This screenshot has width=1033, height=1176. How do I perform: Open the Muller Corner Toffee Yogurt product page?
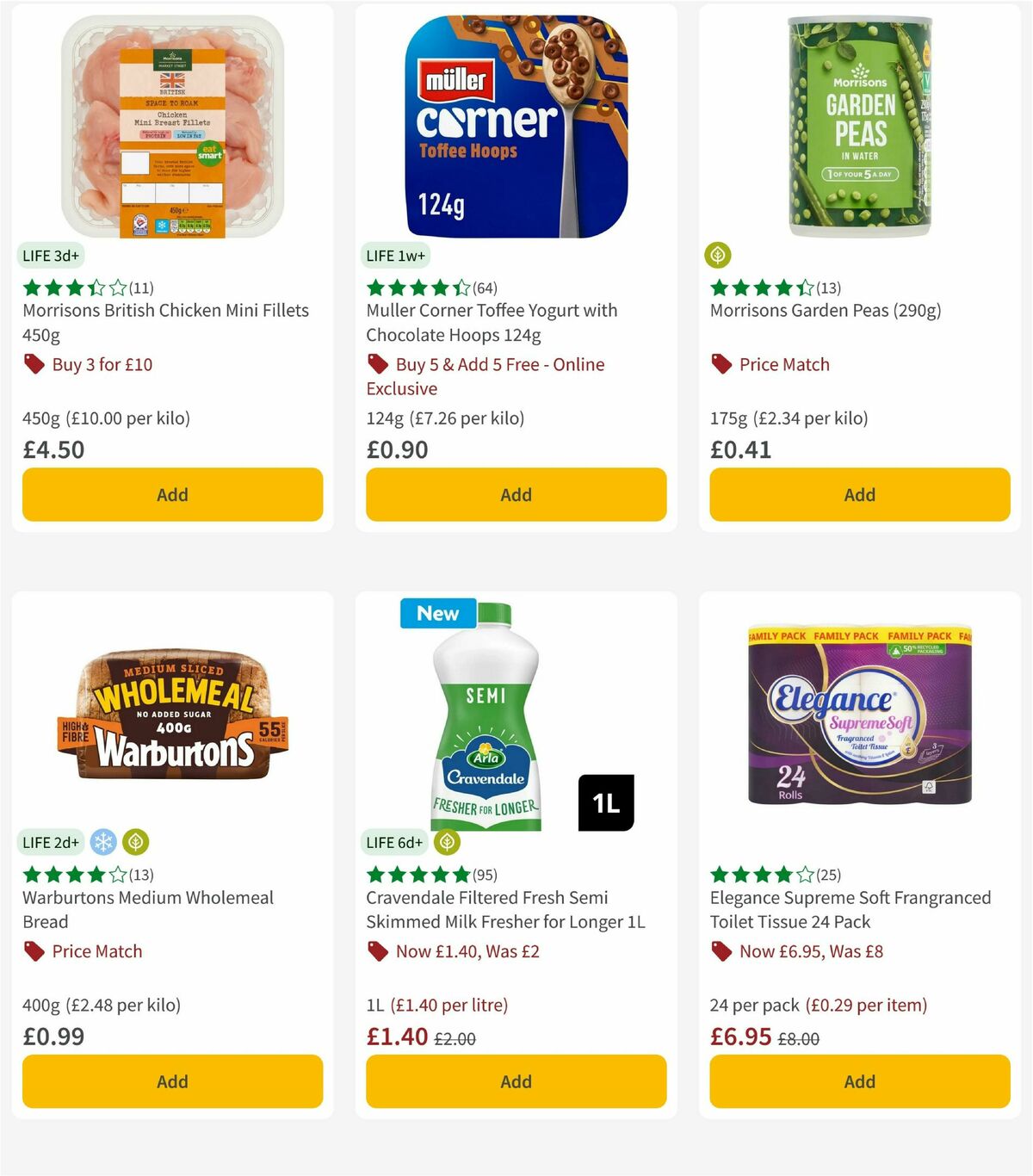coord(492,322)
